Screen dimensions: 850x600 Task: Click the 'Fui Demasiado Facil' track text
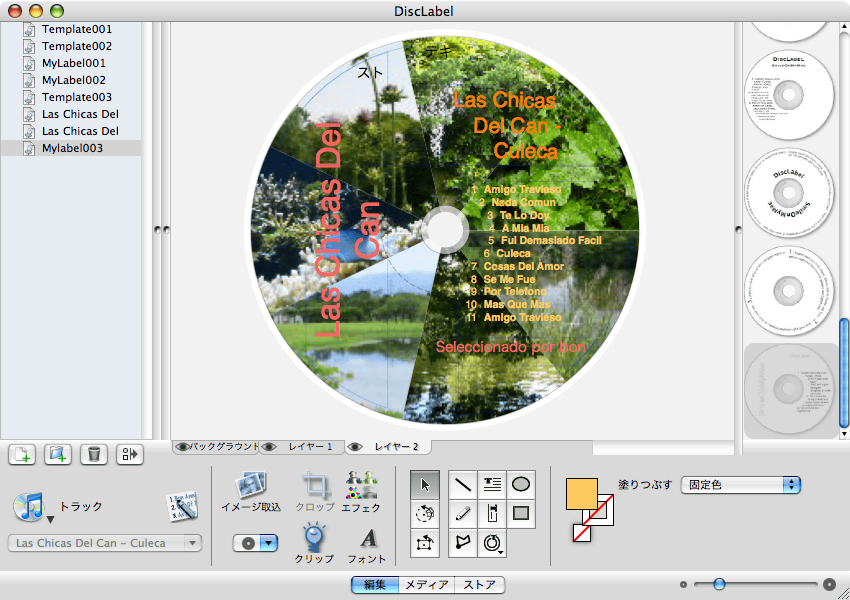point(551,240)
